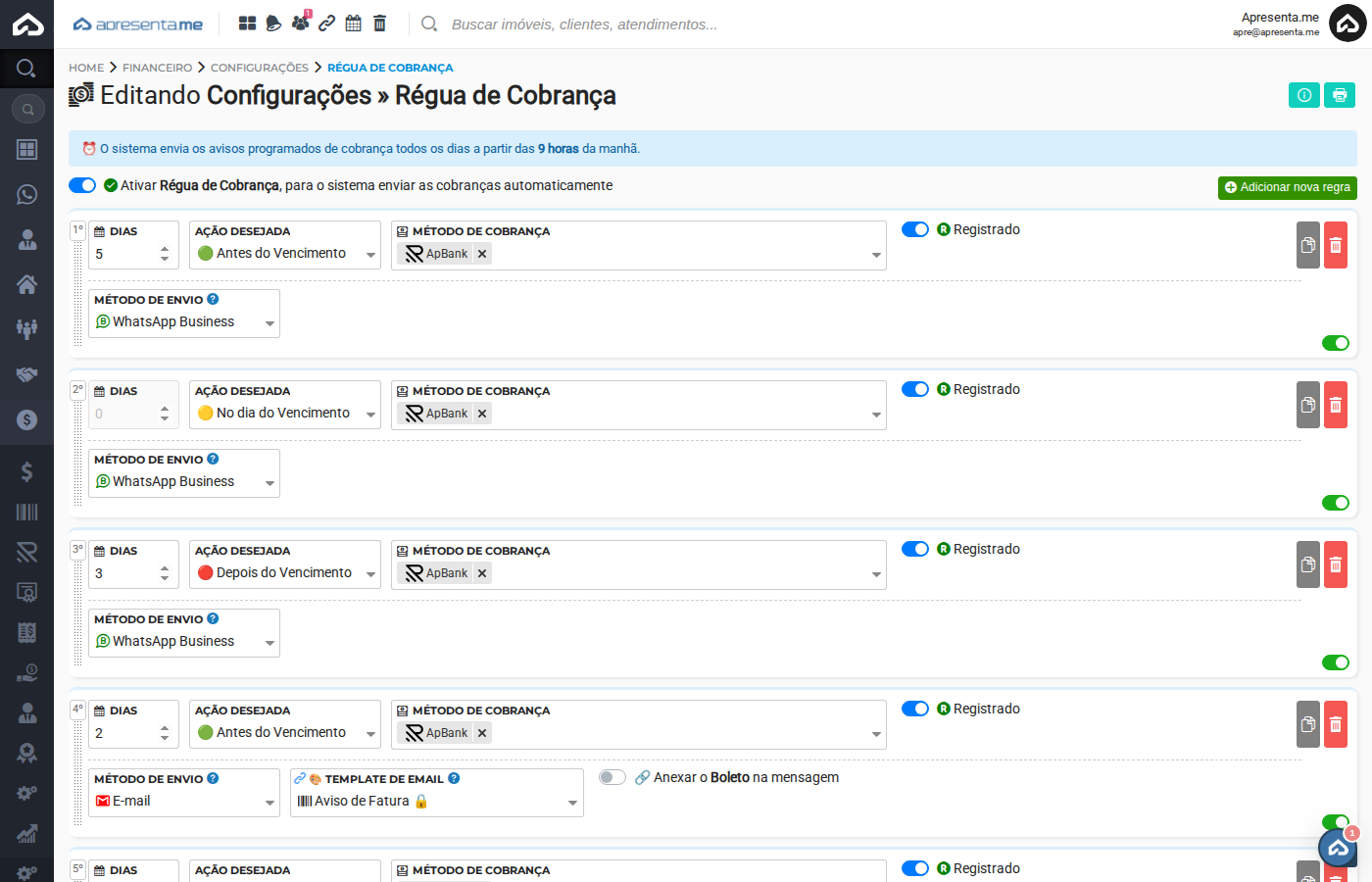Open the calendar icon in the top toolbar

tap(353, 23)
